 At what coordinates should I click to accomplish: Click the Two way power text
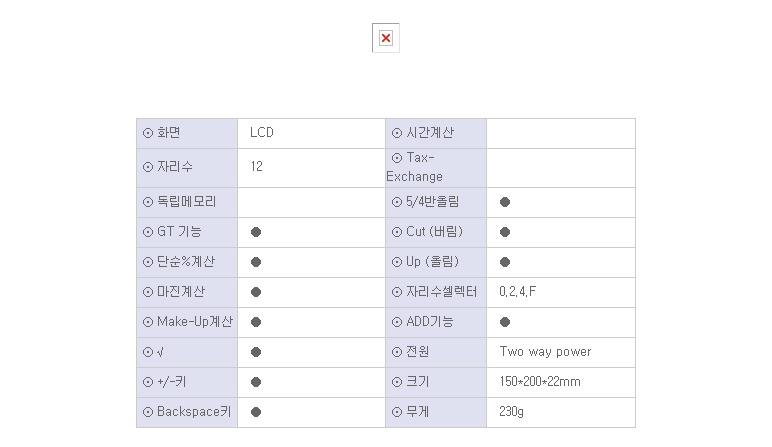click(x=545, y=351)
